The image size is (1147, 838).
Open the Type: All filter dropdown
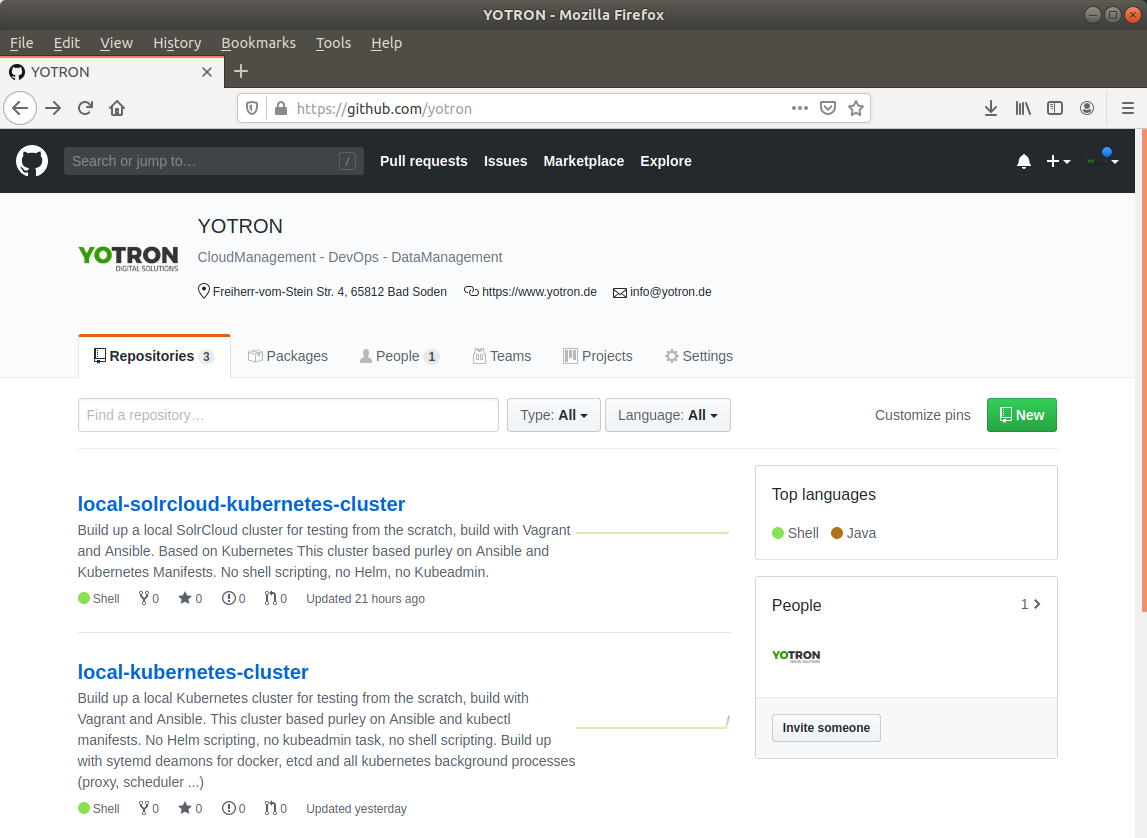[x=554, y=415]
